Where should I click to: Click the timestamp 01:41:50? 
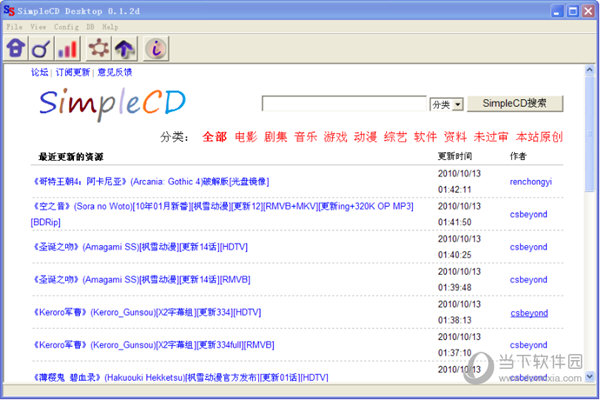(455, 222)
